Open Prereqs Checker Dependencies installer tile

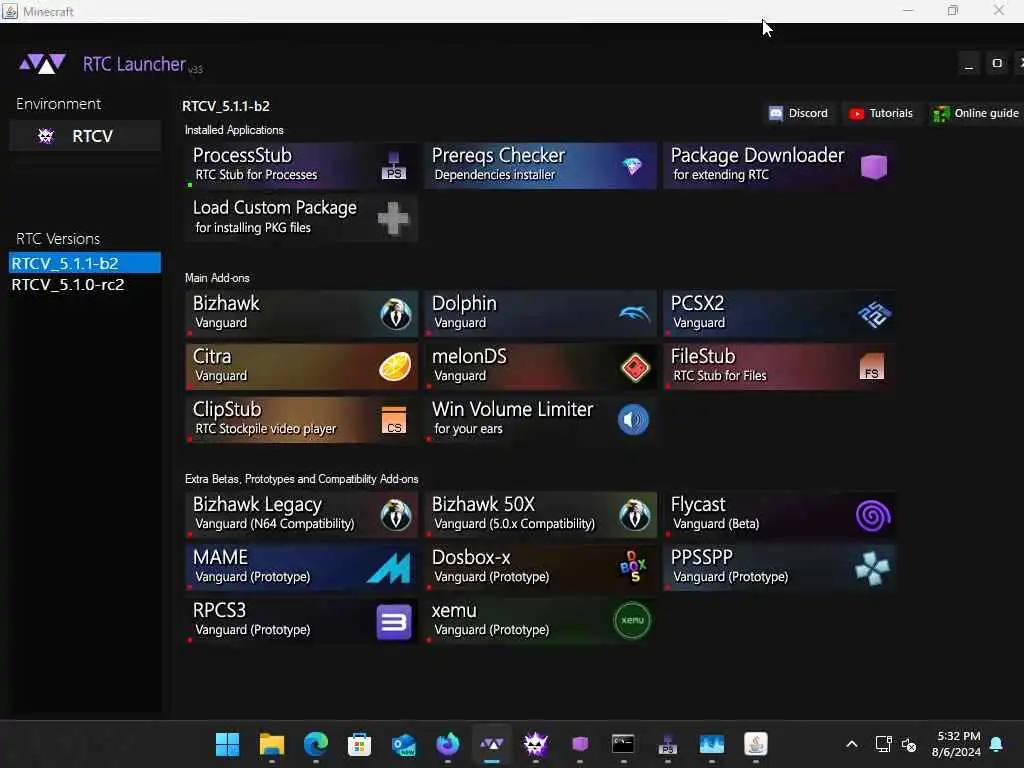tap(541, 166)
